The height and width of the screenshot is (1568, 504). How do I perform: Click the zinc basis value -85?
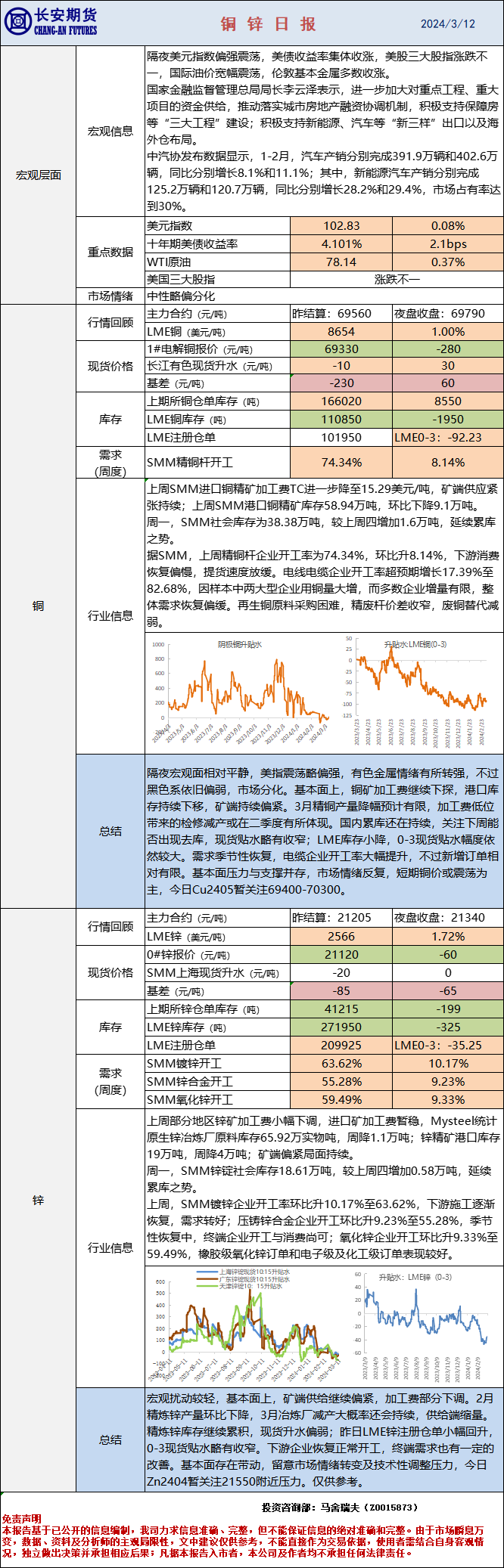point(341,990)
